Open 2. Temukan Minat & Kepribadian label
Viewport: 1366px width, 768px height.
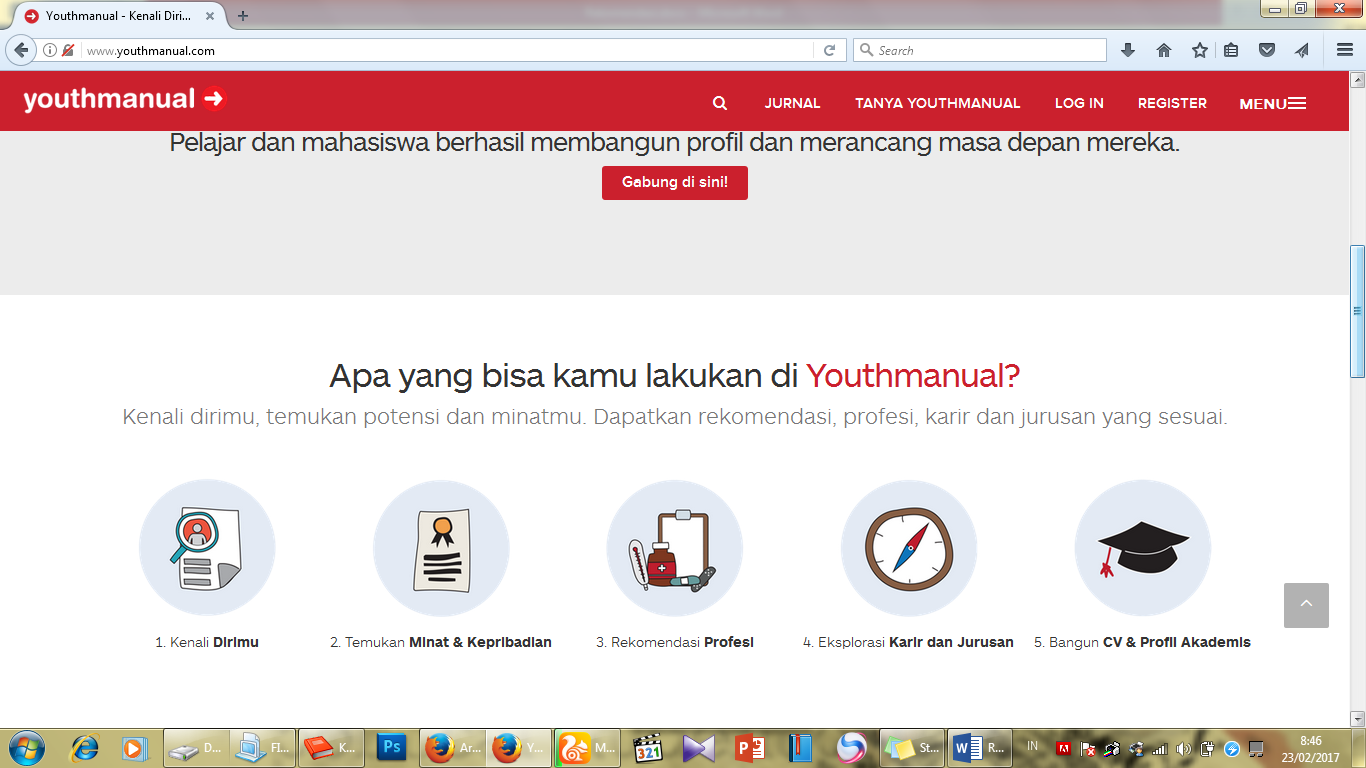[441, 642]
